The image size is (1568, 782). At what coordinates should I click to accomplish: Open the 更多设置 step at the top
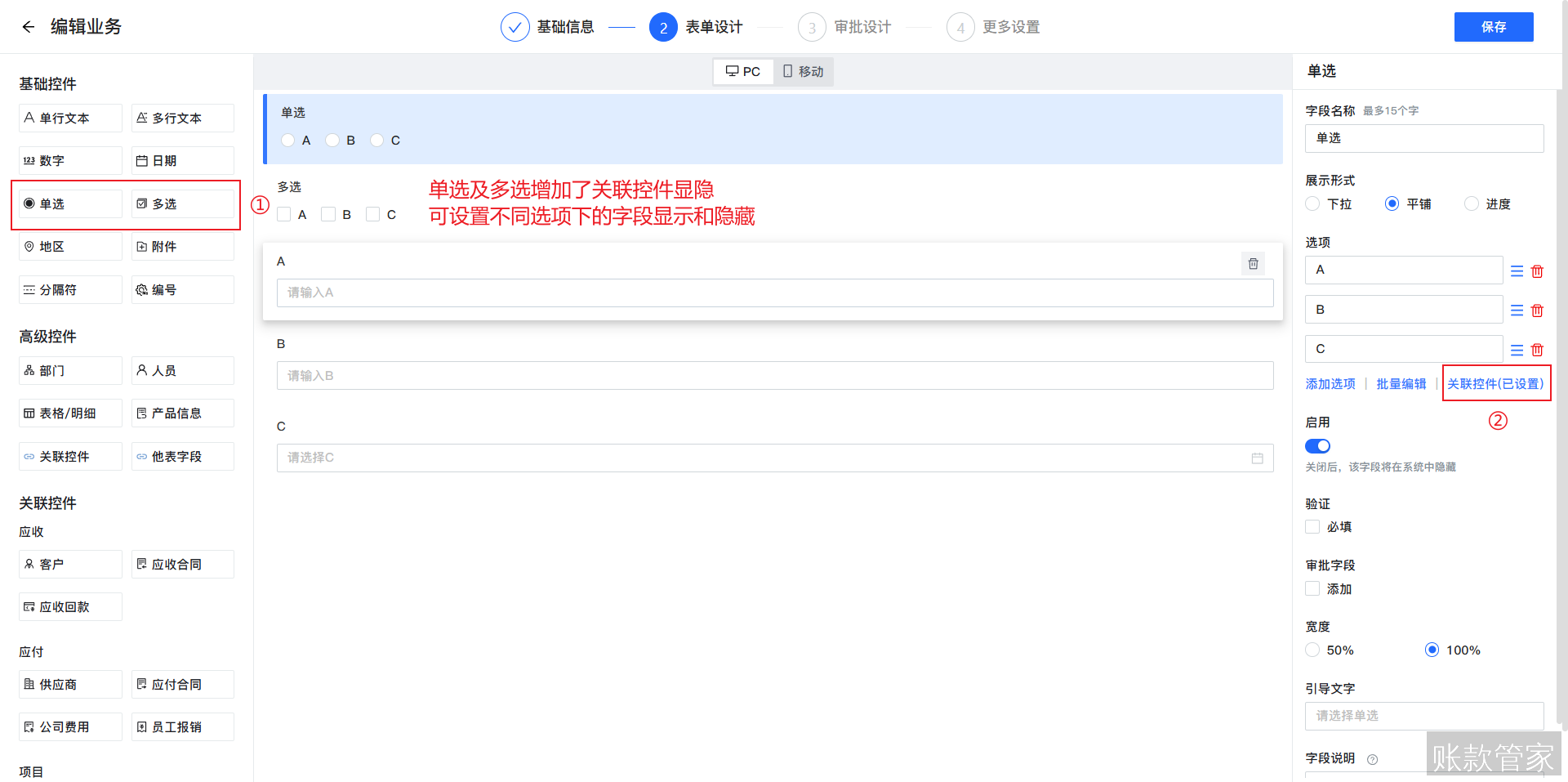coord(993,26)
